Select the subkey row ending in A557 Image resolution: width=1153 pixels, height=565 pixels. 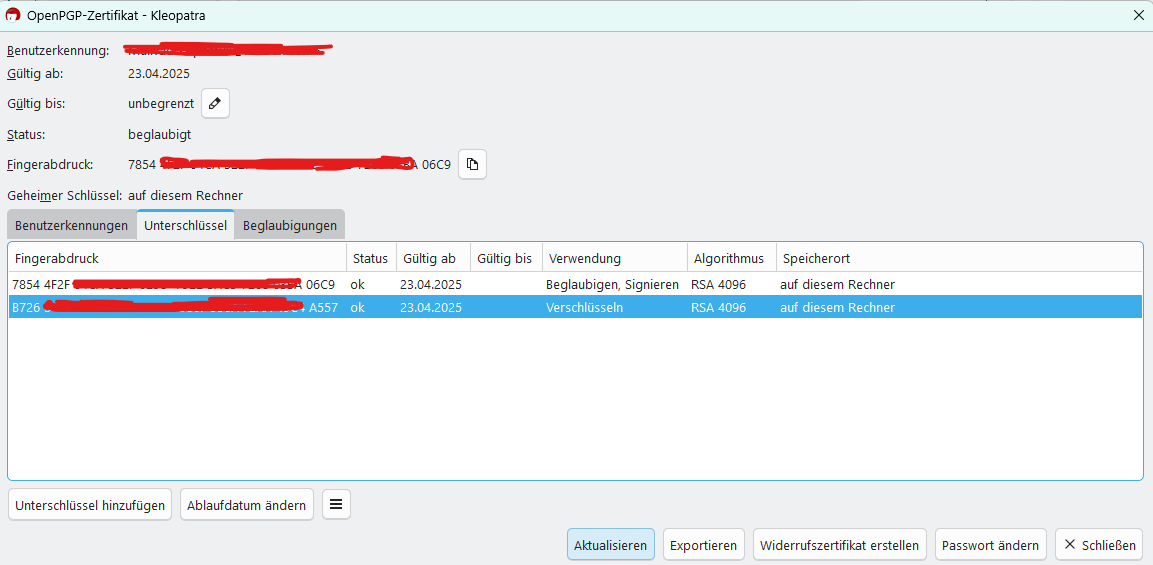575,308
